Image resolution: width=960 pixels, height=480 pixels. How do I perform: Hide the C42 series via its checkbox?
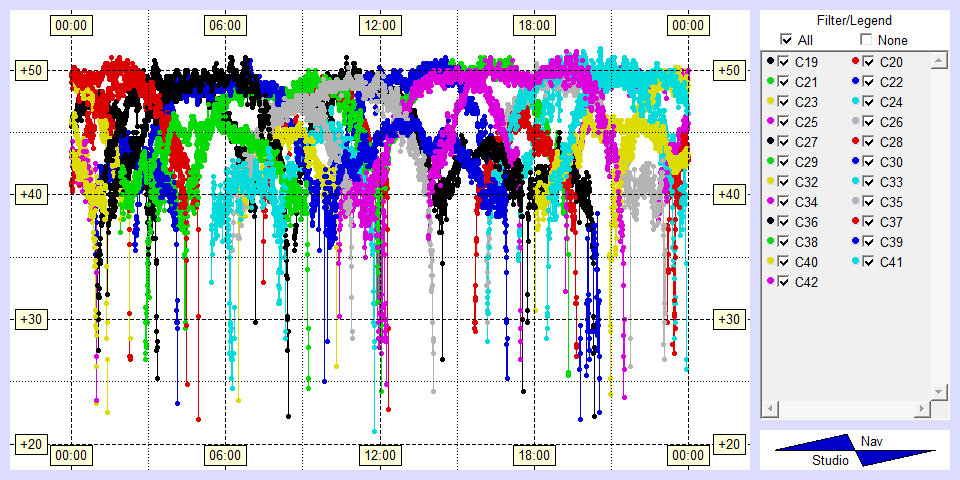tap(783, 282)
